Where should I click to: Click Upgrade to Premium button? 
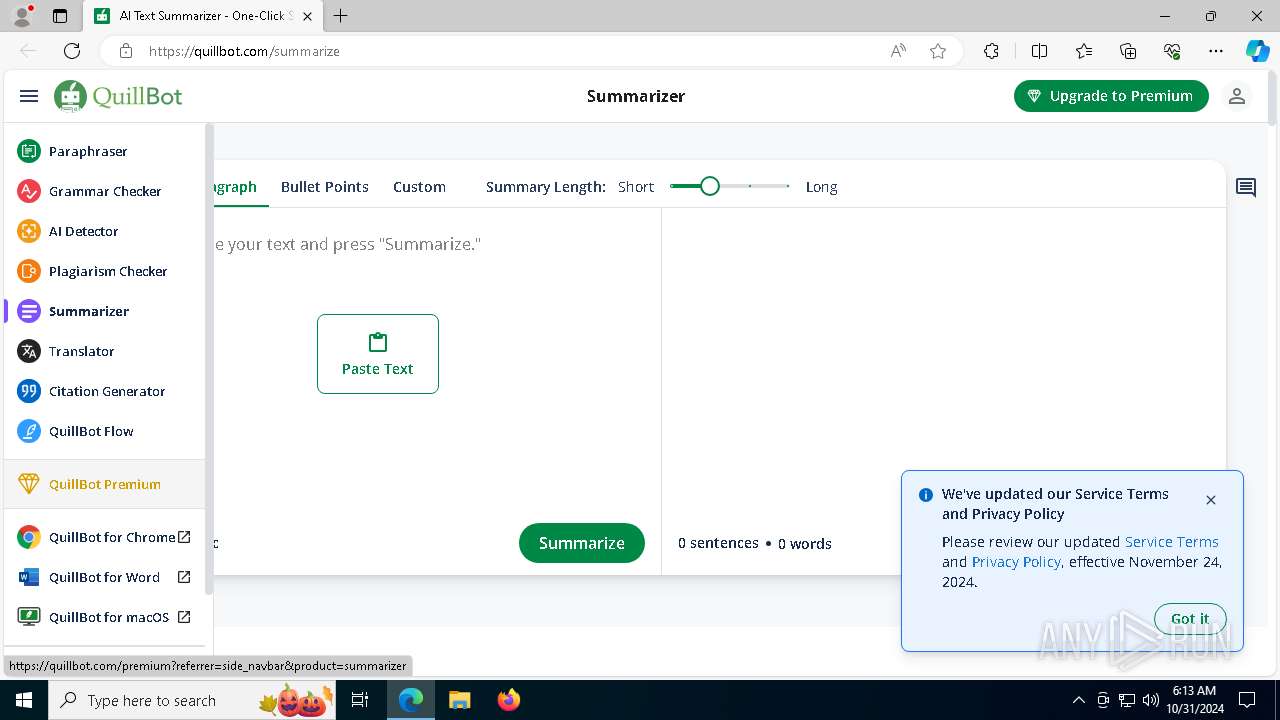coord(1111,96)
